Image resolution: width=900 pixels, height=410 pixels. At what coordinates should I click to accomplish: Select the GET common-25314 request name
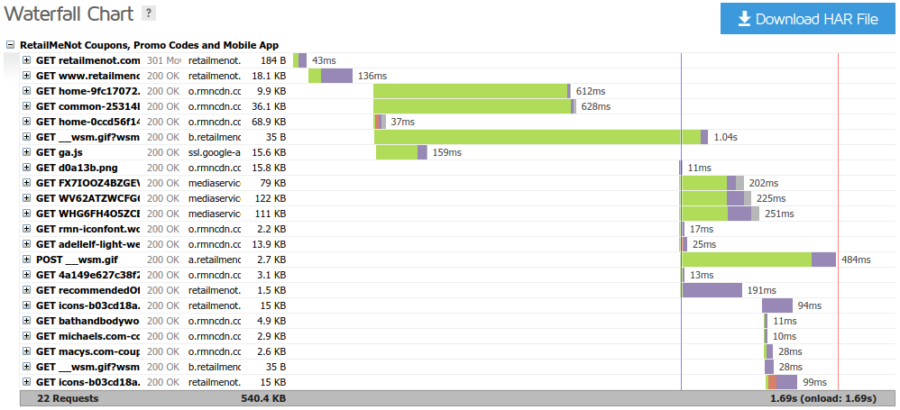(x=87, y=107)
